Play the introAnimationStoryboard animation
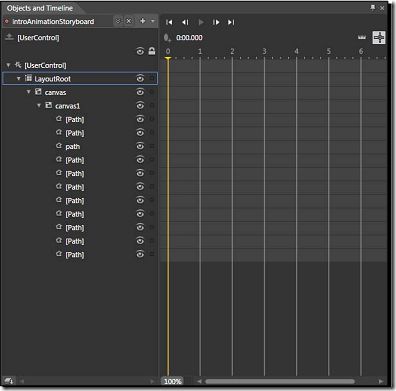396x391 pixels. (201, 22)
